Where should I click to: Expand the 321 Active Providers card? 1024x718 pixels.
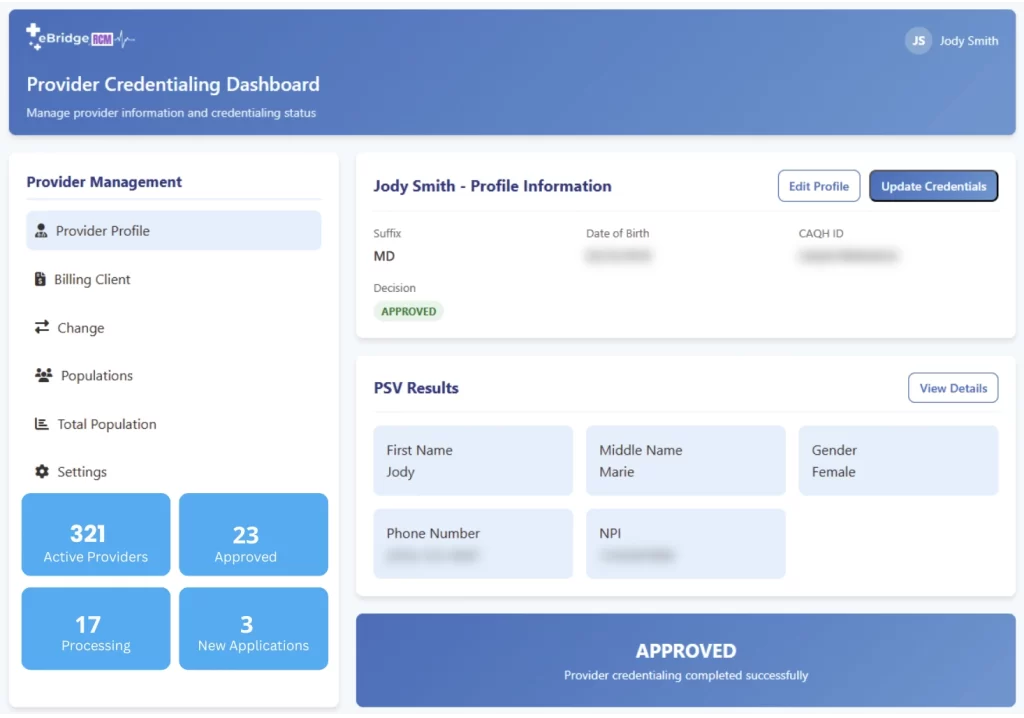point(95,534)
